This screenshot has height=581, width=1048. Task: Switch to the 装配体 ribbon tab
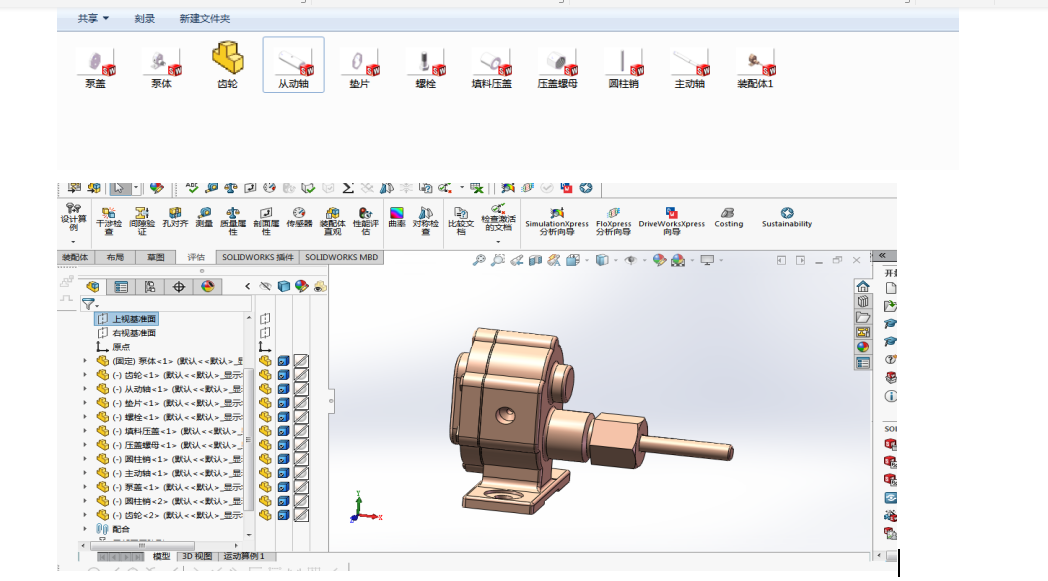tap(76, 257)
